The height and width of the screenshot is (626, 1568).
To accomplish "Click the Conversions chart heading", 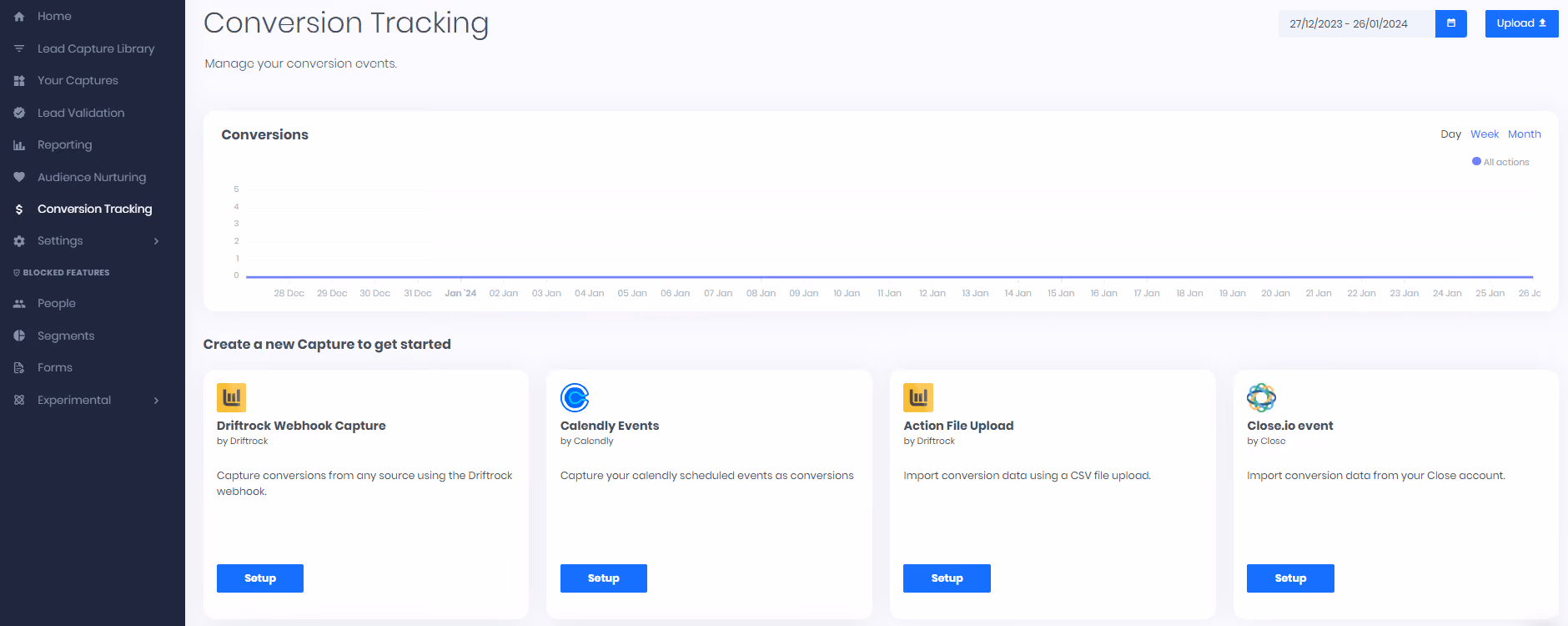I will (x=264, y=134).
